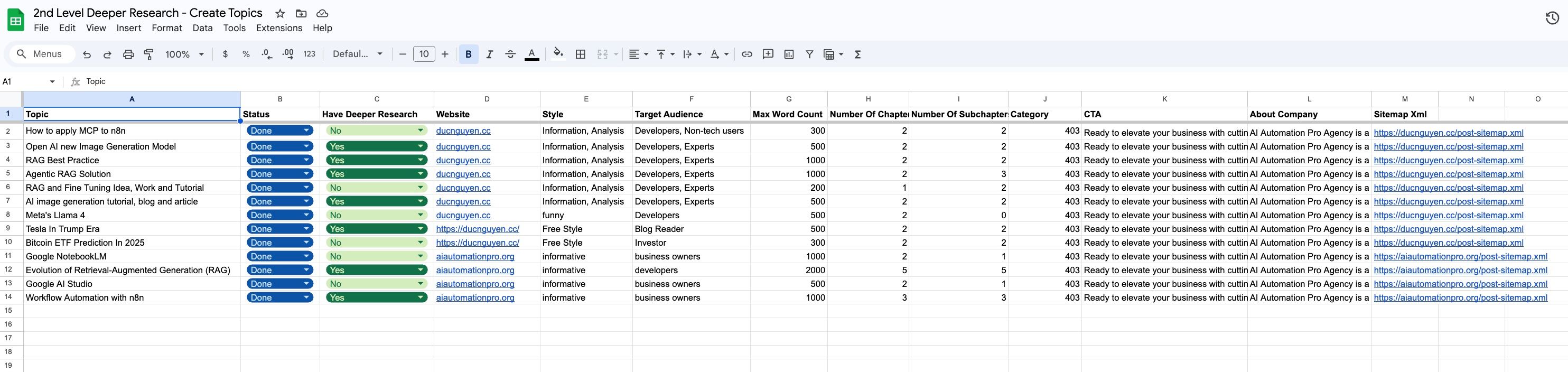Open https://ducnguyen.cc/ link for Tesla row
1568x372 pixels.
(x=478, y=229)
